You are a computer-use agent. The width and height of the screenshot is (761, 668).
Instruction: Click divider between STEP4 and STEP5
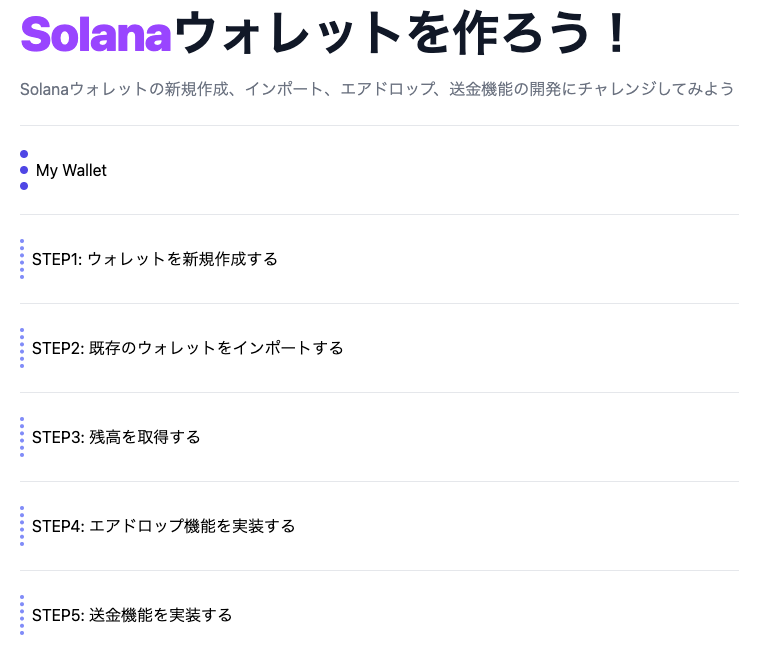click(380, 570)
